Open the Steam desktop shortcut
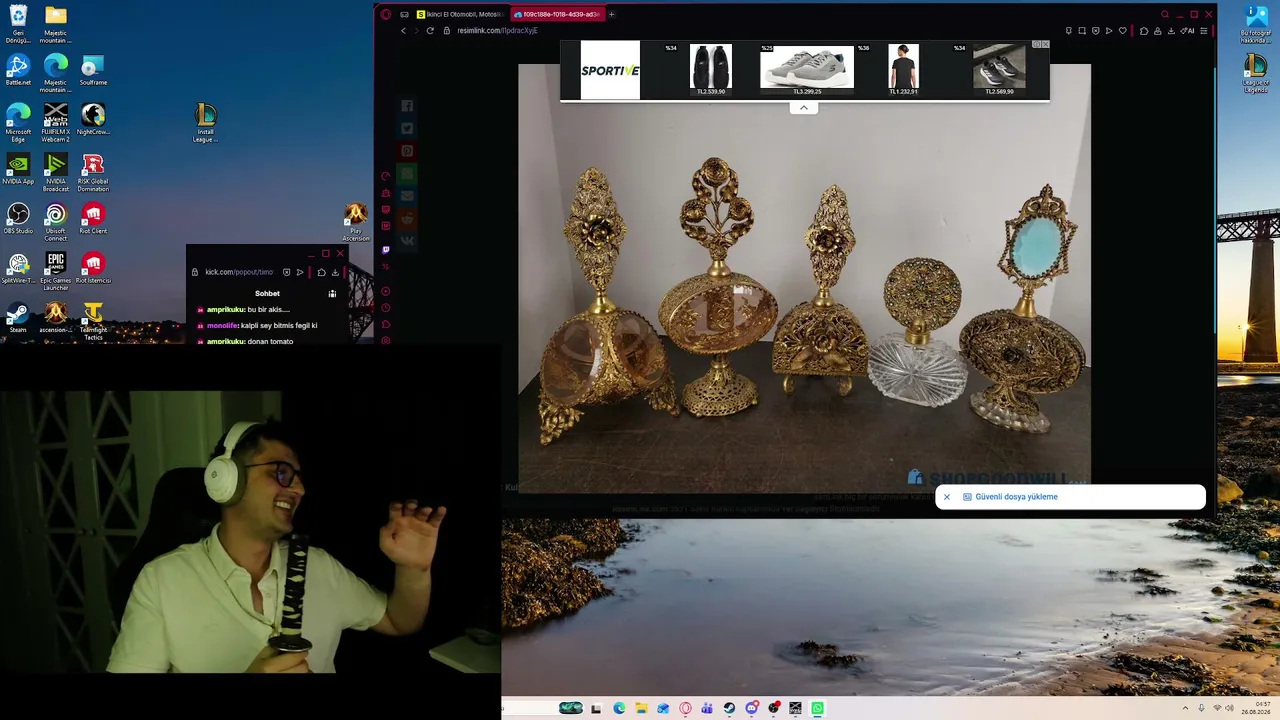The width and height of the screenshot is (1280, 720). tap(18, 317)
